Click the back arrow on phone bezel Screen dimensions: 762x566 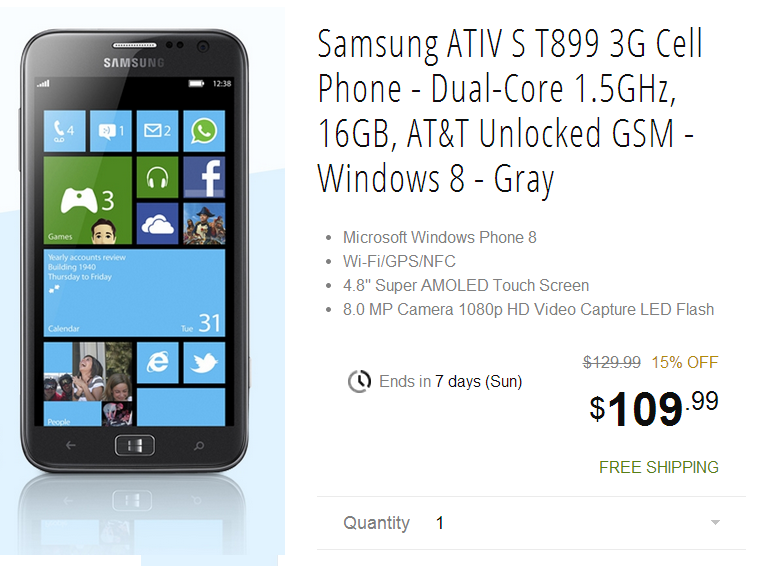pos(71,445)
